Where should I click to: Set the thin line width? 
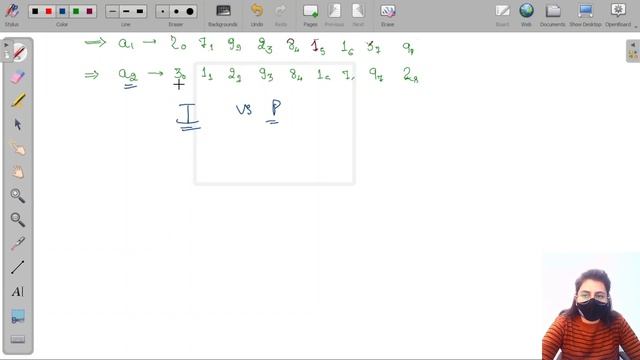[113, 11]
